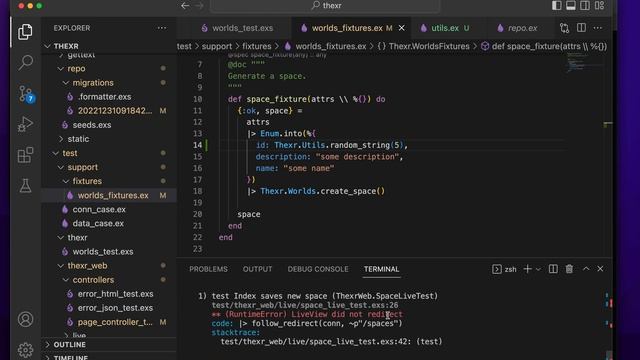Go forward with navigation arrow
This screenshot has width=640, height=360.
199,6
